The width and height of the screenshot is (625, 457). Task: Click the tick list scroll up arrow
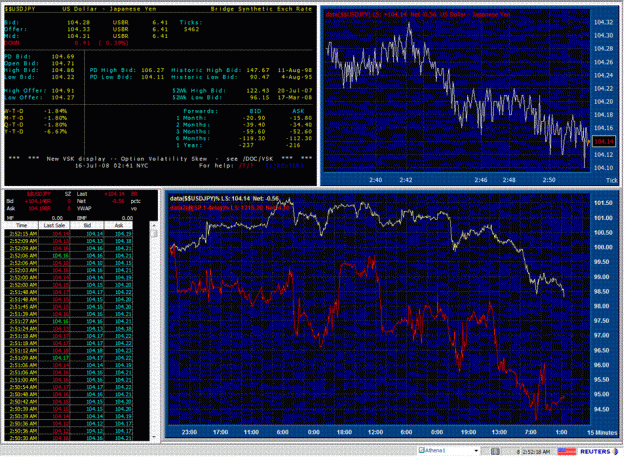click(x=154, y=226)
